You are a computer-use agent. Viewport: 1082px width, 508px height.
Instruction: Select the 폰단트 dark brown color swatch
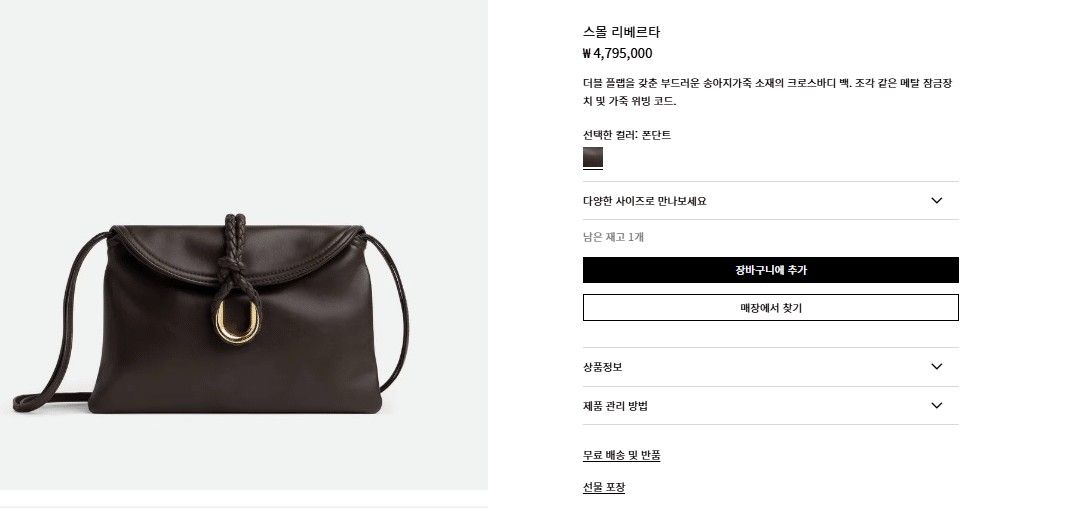point(593,157)
